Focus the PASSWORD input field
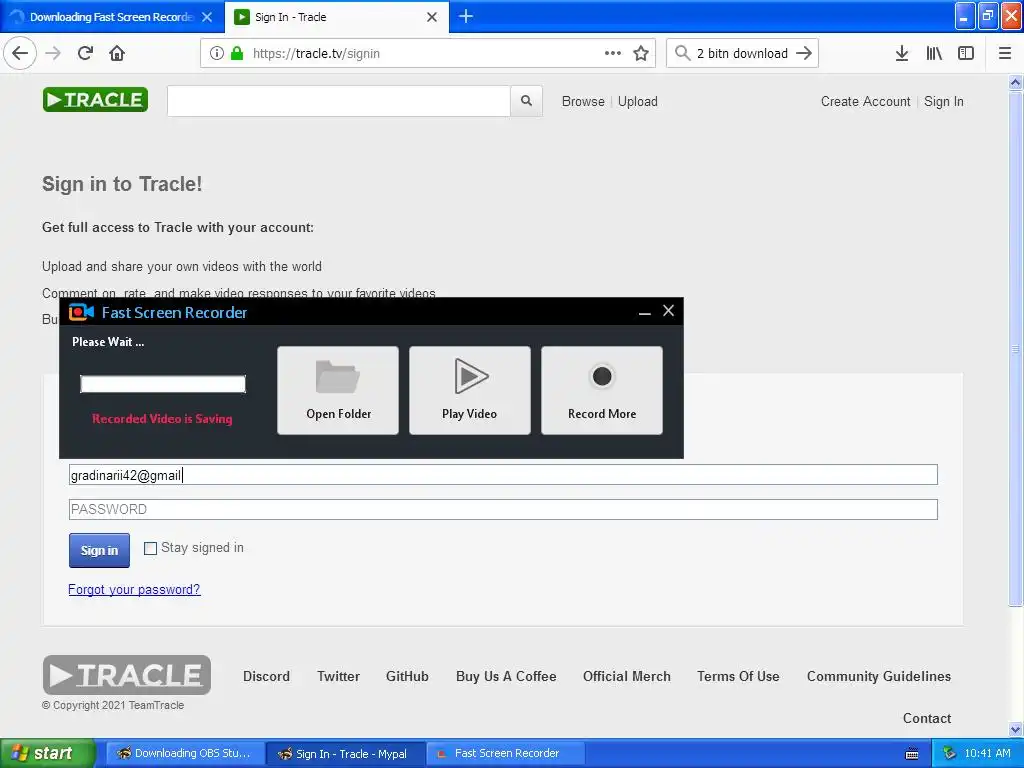1024x768 pixels. 503,509
